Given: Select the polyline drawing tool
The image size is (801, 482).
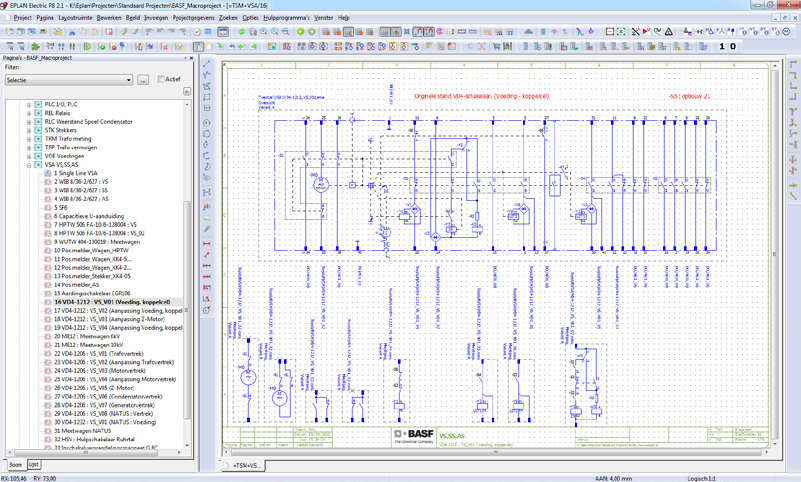Looking at the screenshot, I should pos(208,76).
